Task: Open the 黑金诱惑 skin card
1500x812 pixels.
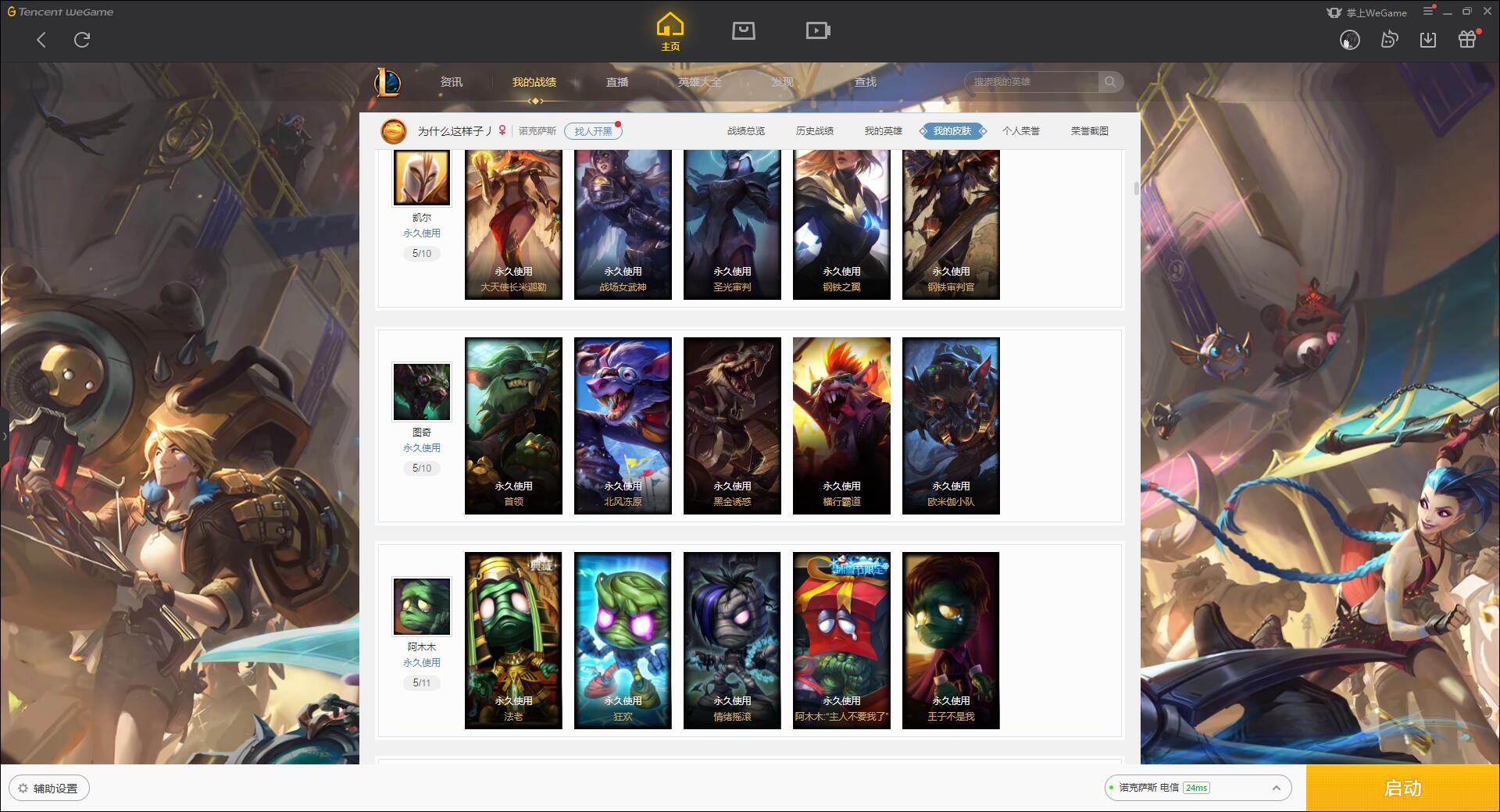Action: click(732, 426)
